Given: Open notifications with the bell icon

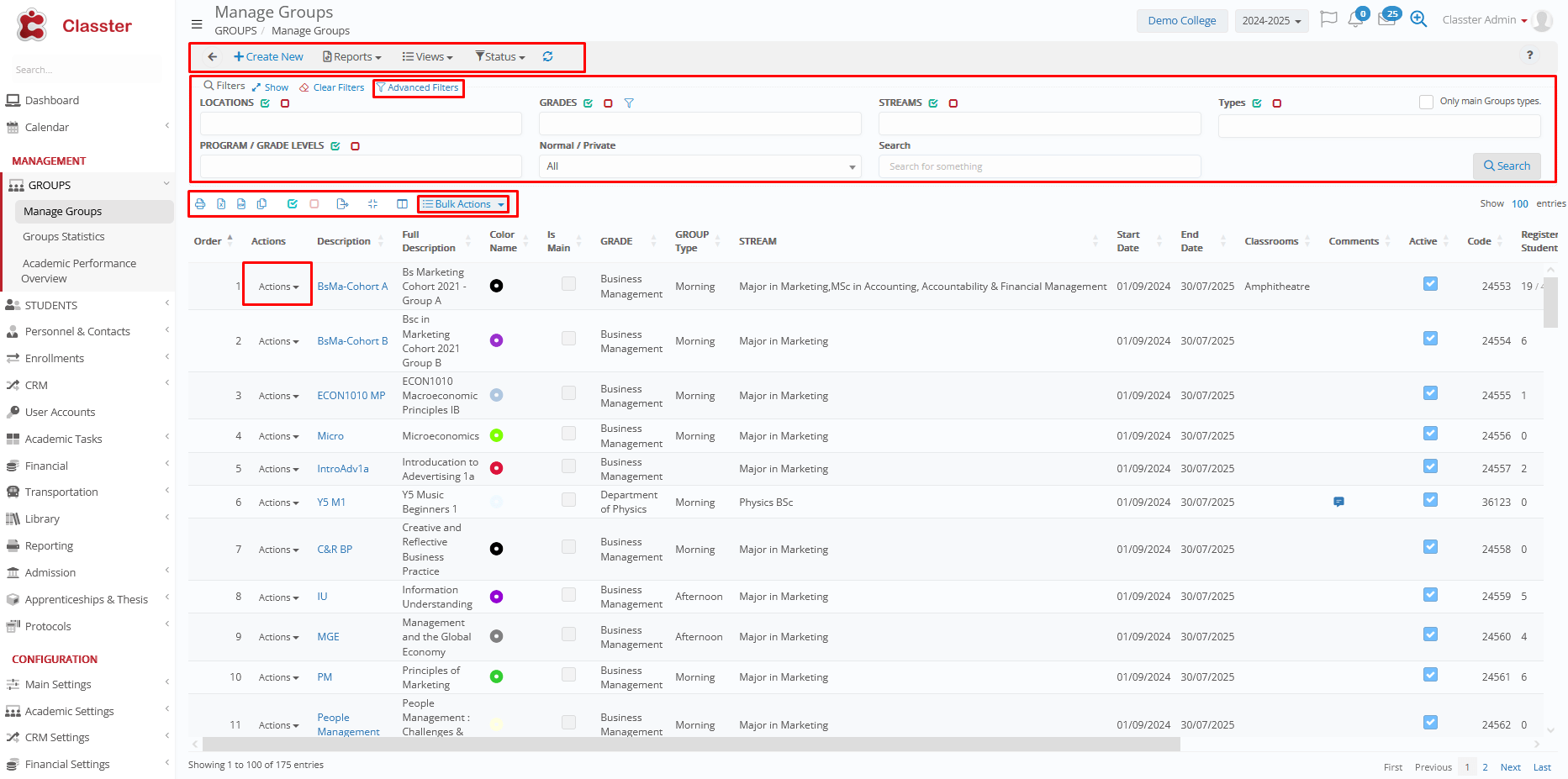Looking at the screenshot, I should (x=1355, y=19).
